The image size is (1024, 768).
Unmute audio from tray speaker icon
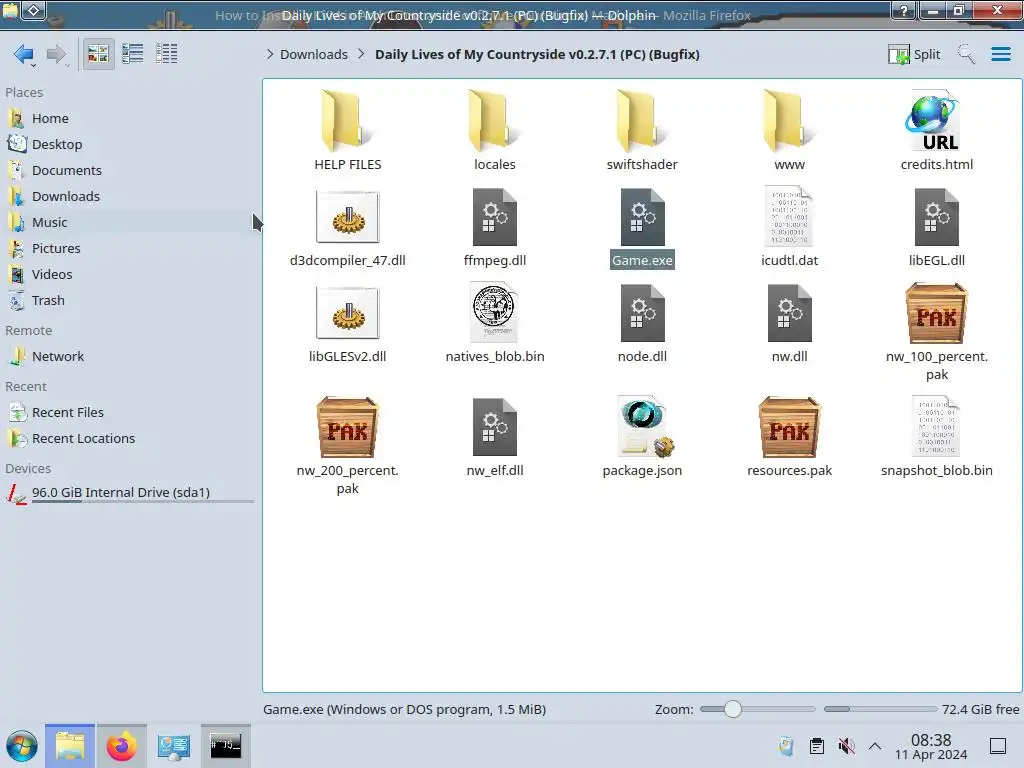[x=846, y=746]
